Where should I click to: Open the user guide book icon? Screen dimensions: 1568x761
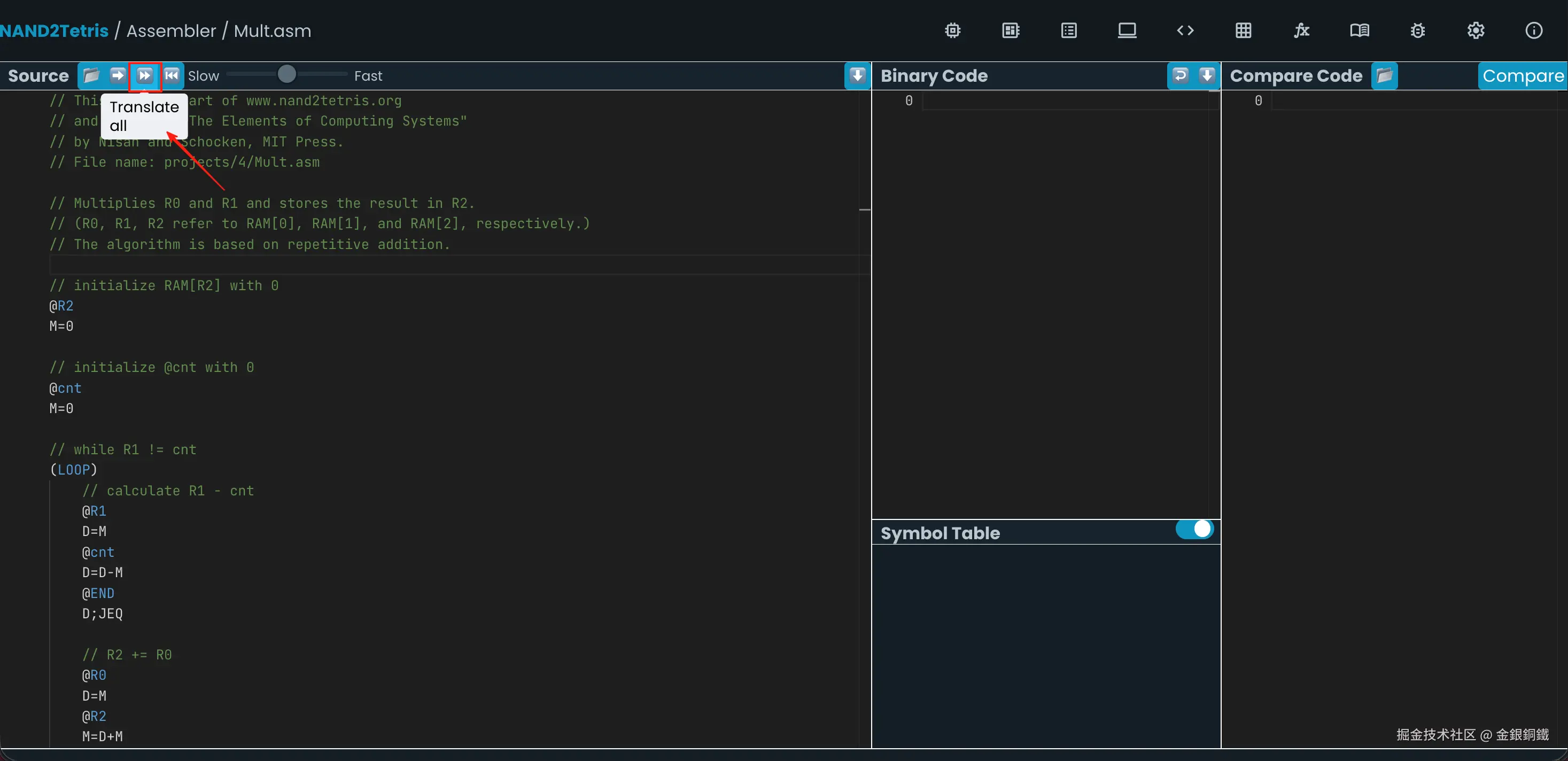[x=1359, y=30]
